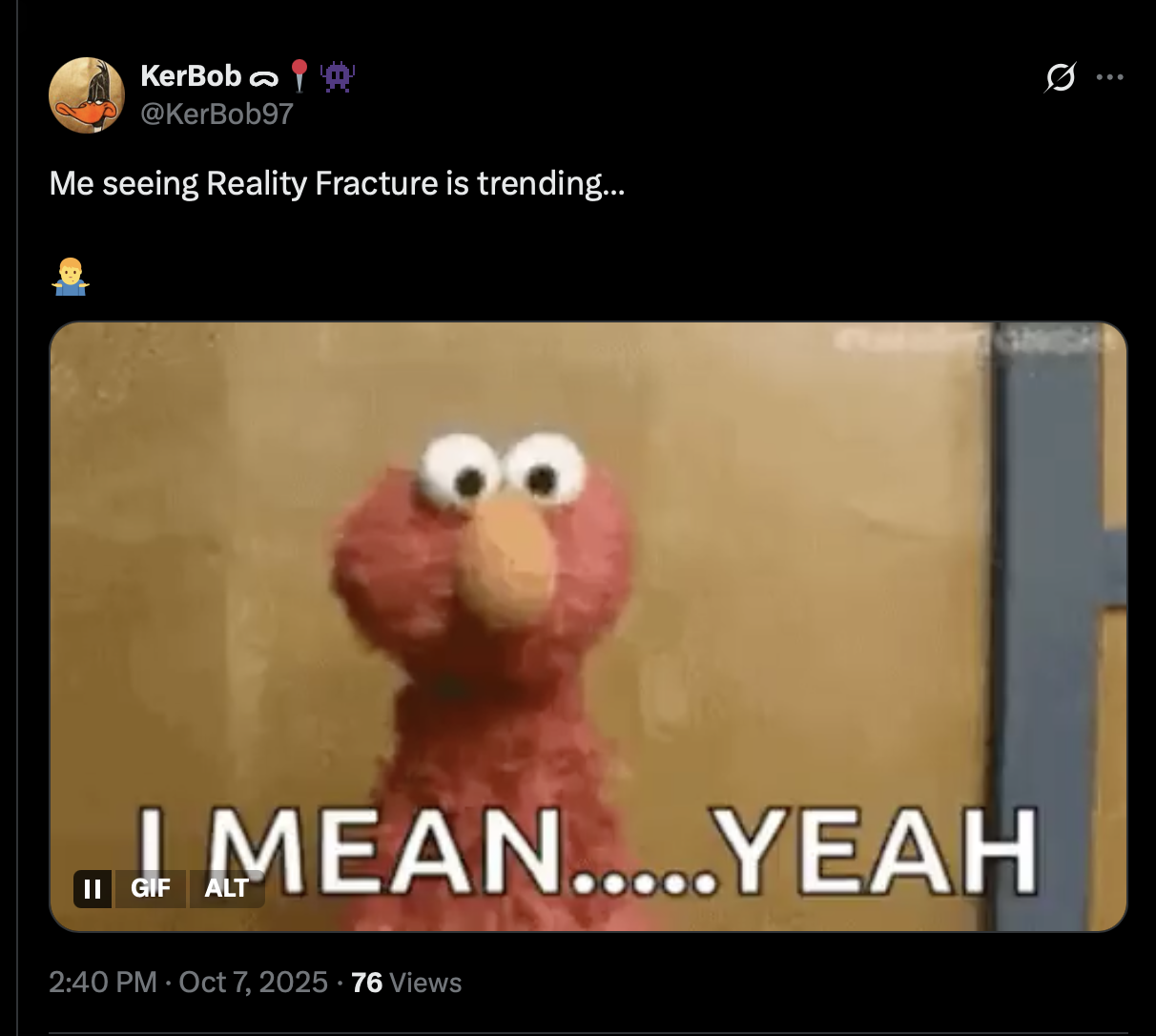Click the Grok explain-post icon
This screenshot has width=1156, height=1036.
tap(1060, 77)
